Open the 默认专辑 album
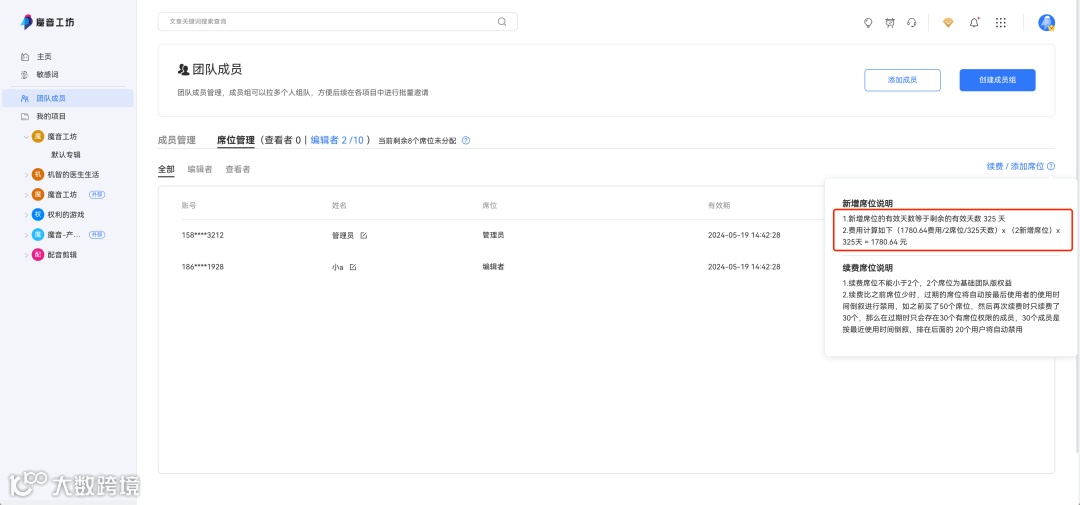Screen dimensions: 1080x505 point(66,155)
